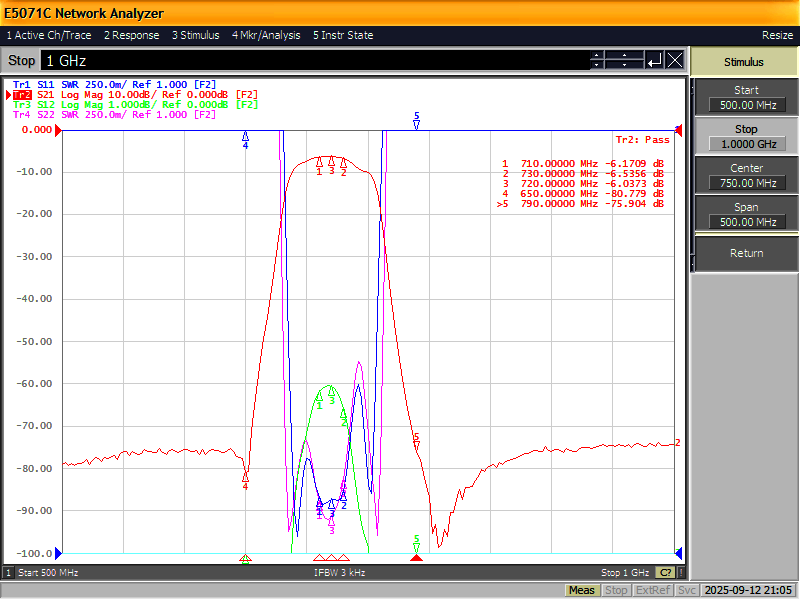Click the red marker 5 triangle on frequency axis
The height and width of the screenshot is (600, 800).
point(416,558)
